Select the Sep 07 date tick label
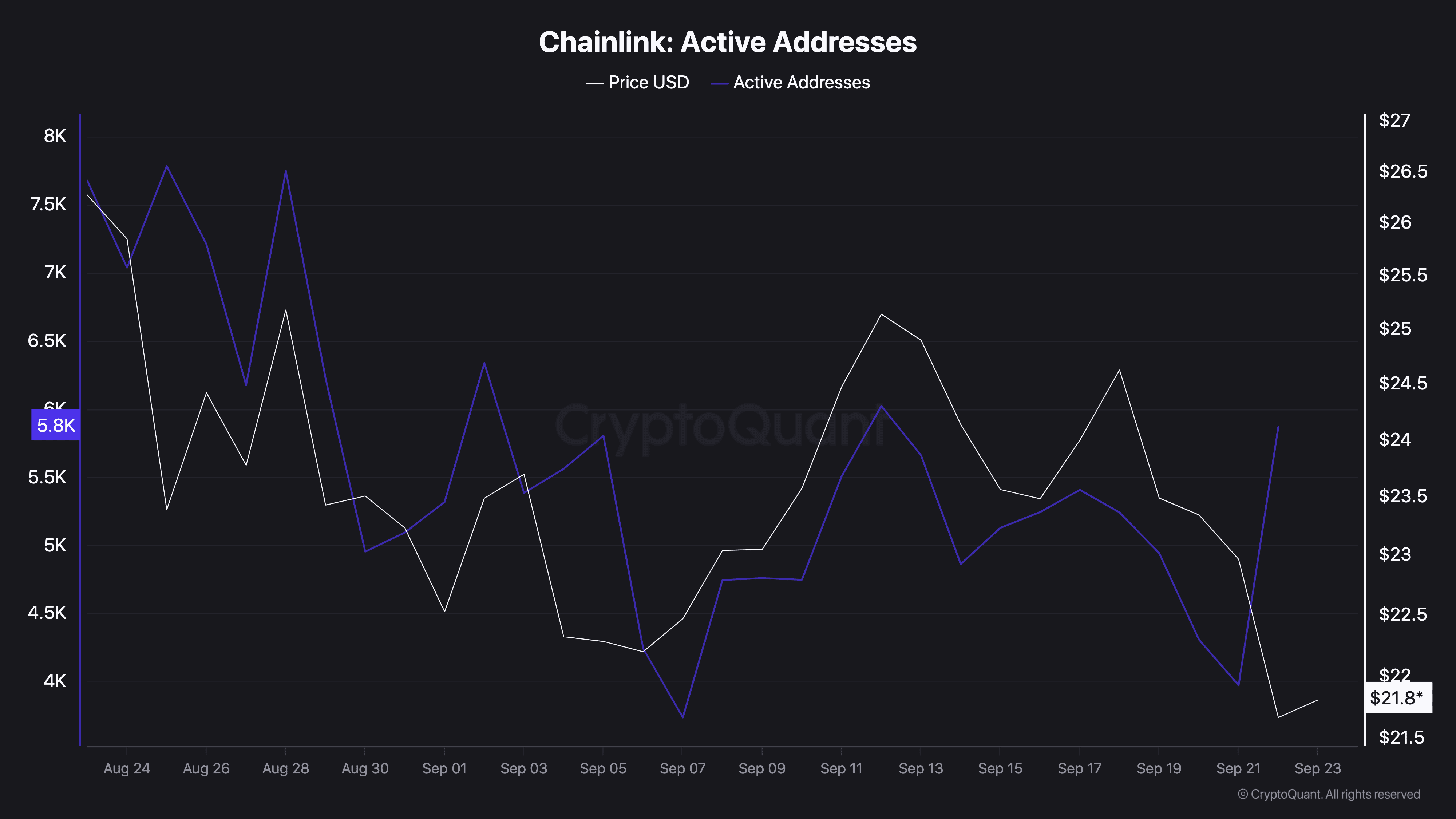Viewport: 1456px width, 819px height. click(x=682, y=768)
